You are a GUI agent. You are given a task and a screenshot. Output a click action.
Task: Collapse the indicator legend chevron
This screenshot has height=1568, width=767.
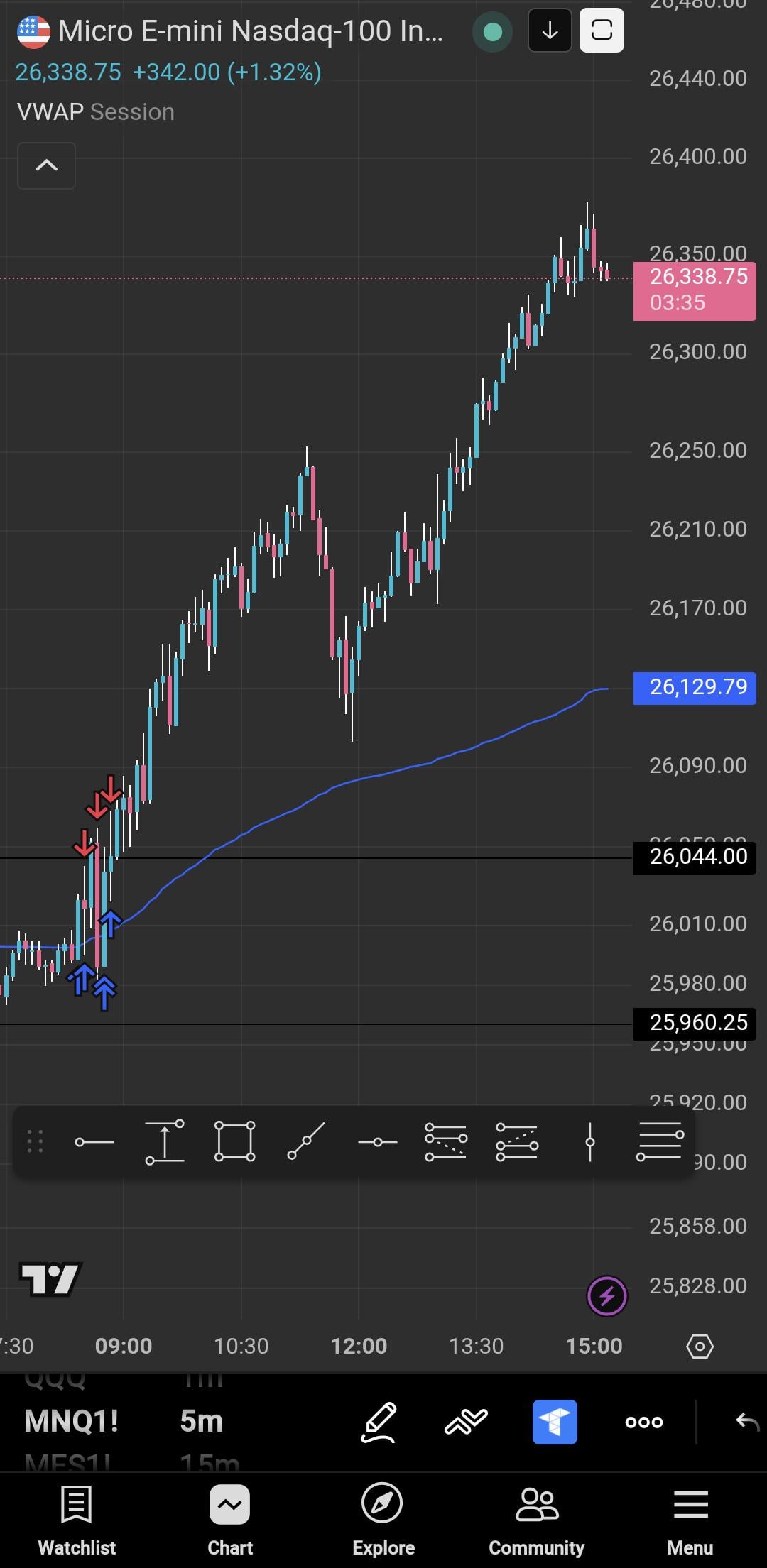pyautogui.click(x=47, y=165)
